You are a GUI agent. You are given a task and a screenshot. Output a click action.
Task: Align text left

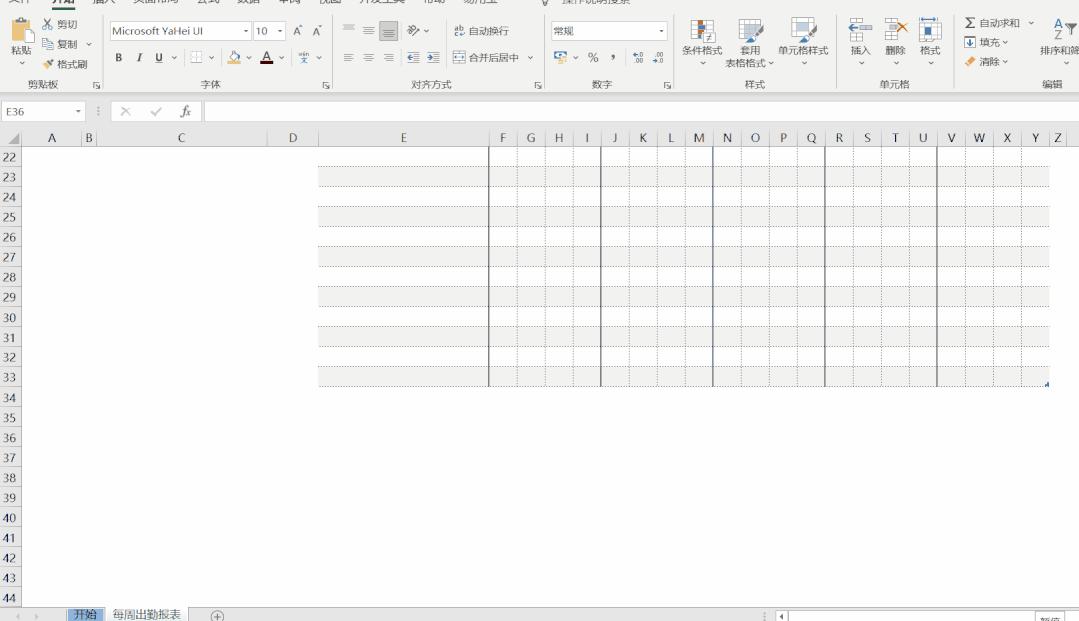349,58
